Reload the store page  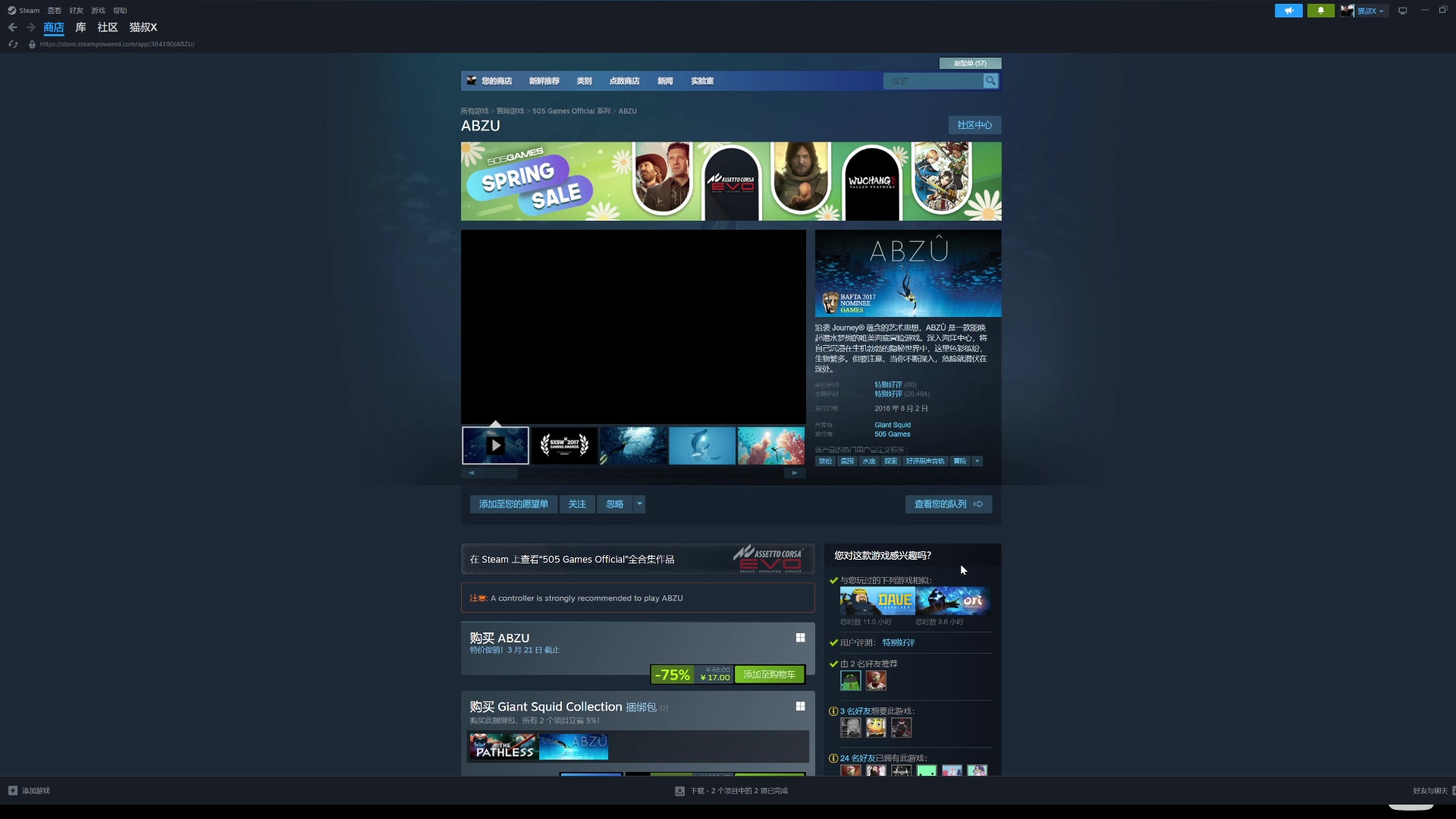(x=13, y=44)
